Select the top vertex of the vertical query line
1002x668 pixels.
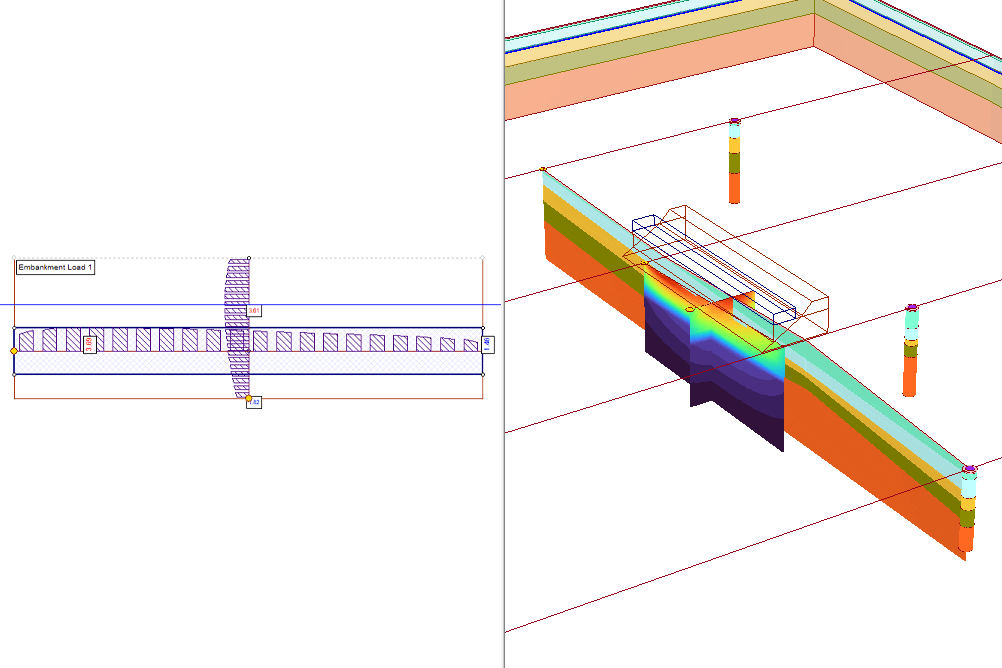(x=249, y=258)
